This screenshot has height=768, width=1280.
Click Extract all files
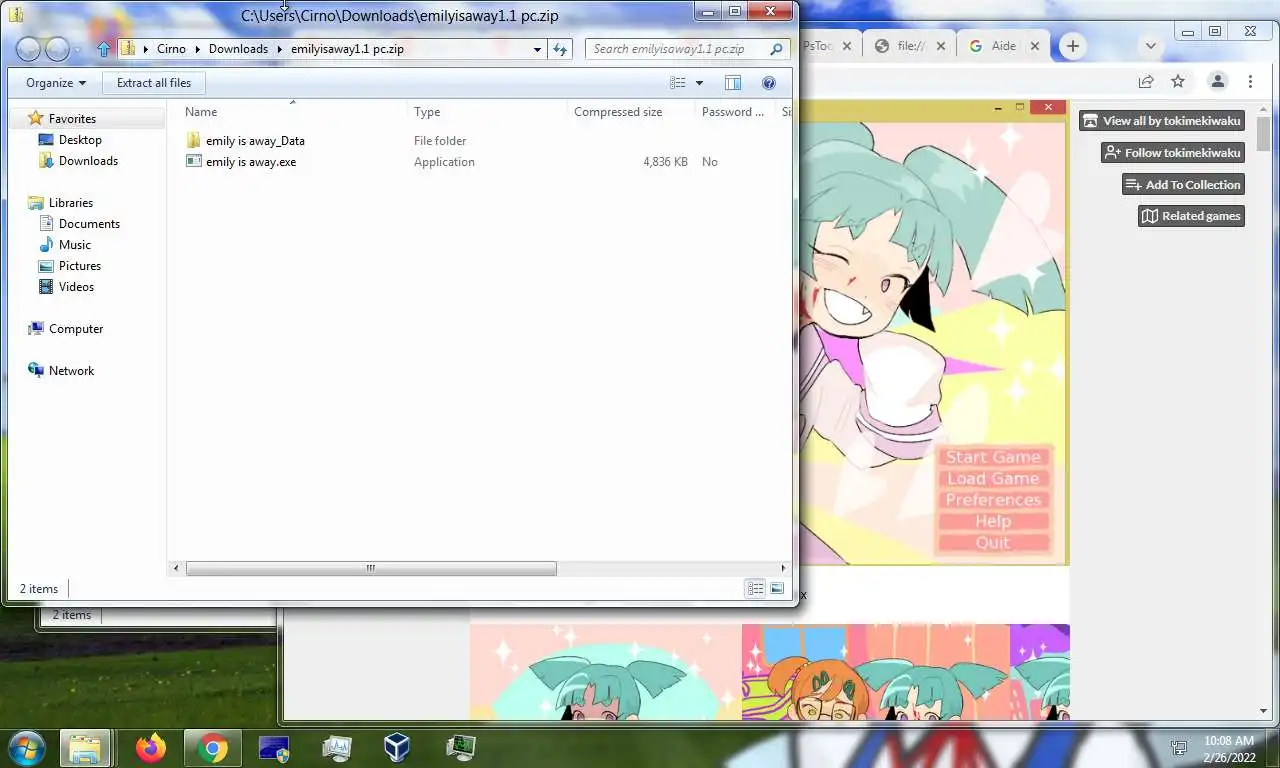point(154,83)
